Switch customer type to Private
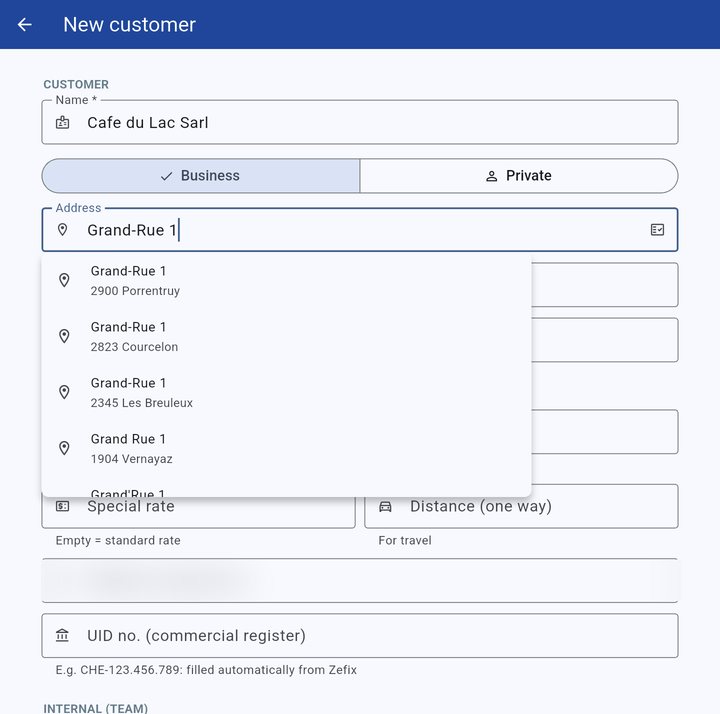The height and width of the screenshot is (714, 720). point(519,176)
